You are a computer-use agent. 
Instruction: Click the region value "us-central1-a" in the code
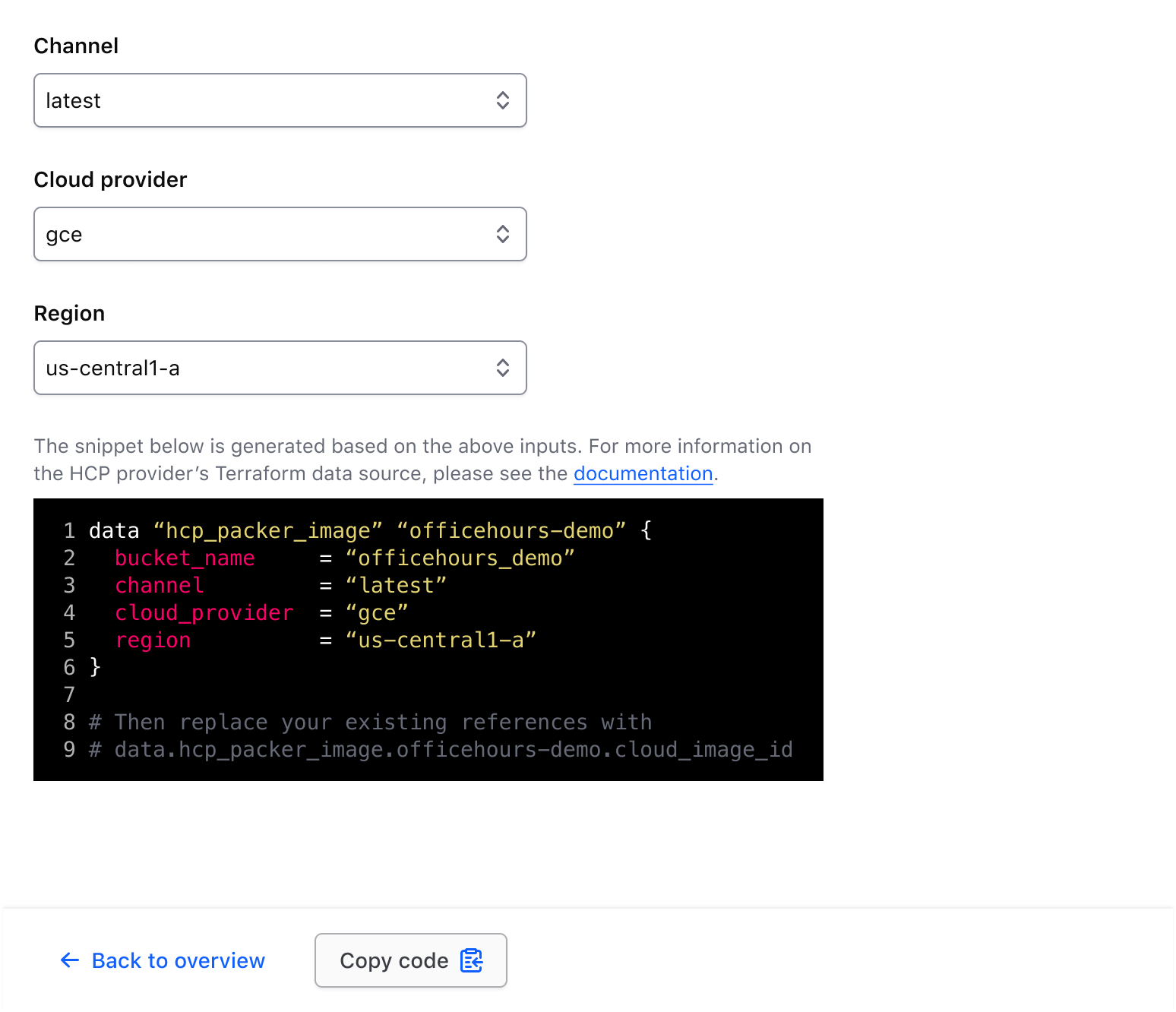tap(441, 640)
